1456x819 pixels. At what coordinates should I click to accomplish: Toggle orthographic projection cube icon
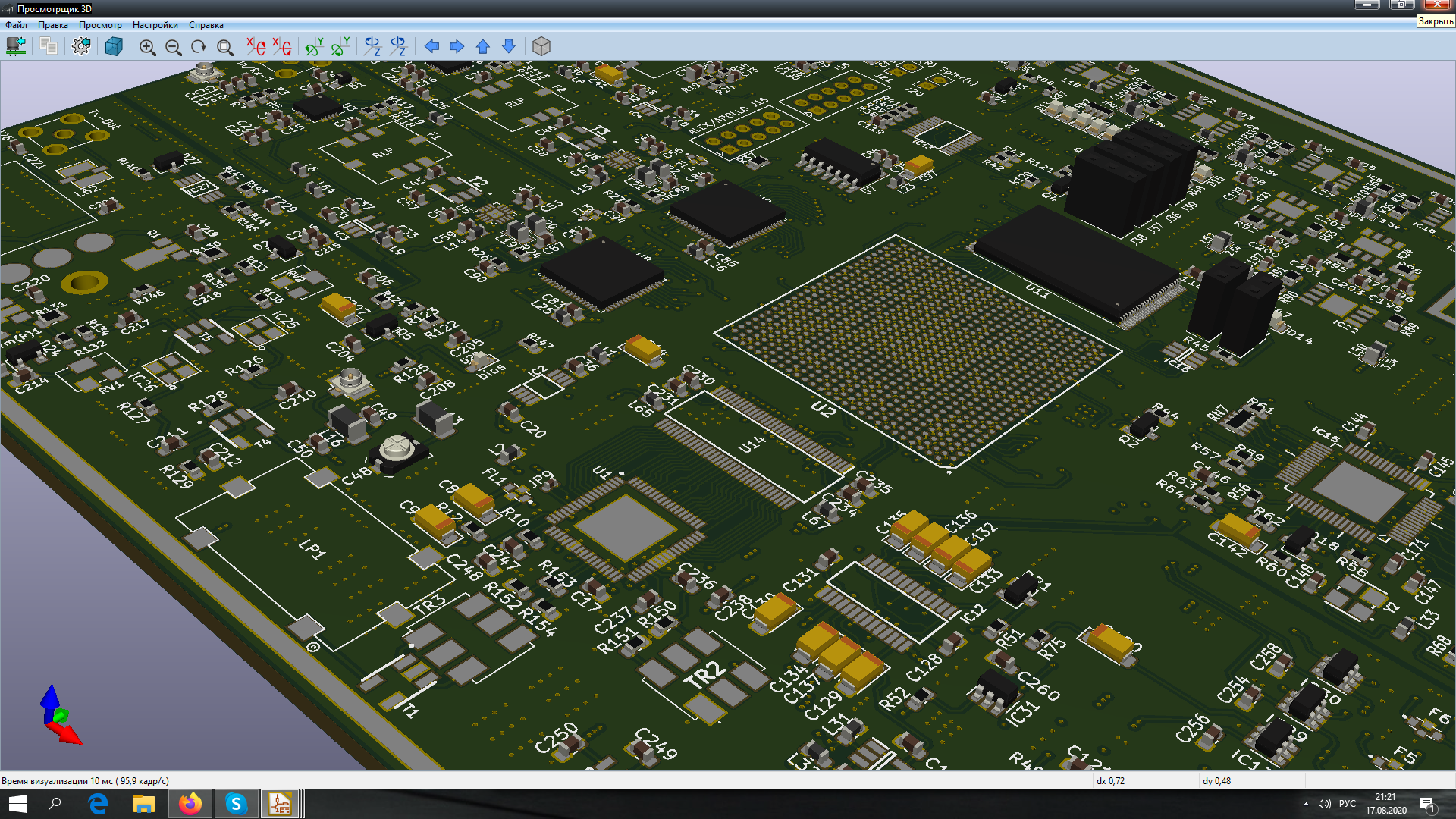(x=541, y=47)
